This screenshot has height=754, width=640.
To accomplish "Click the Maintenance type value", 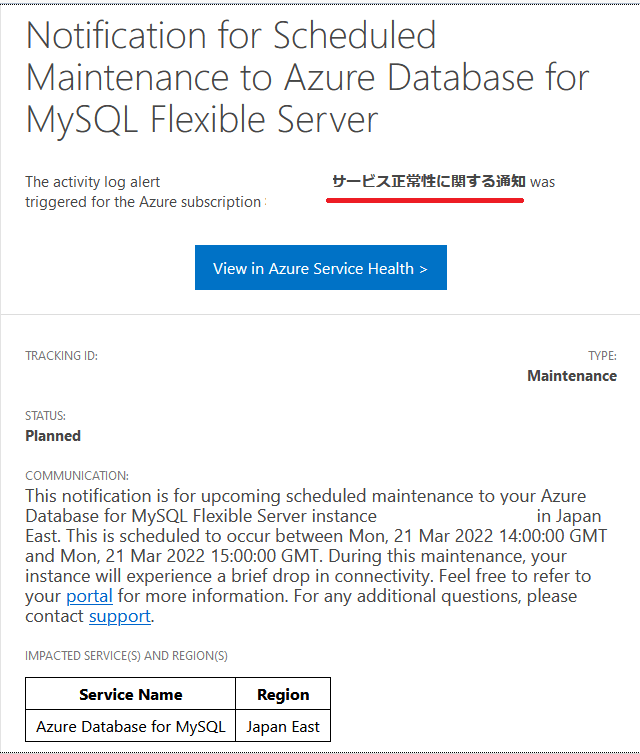I will click(x=572, y=376).
